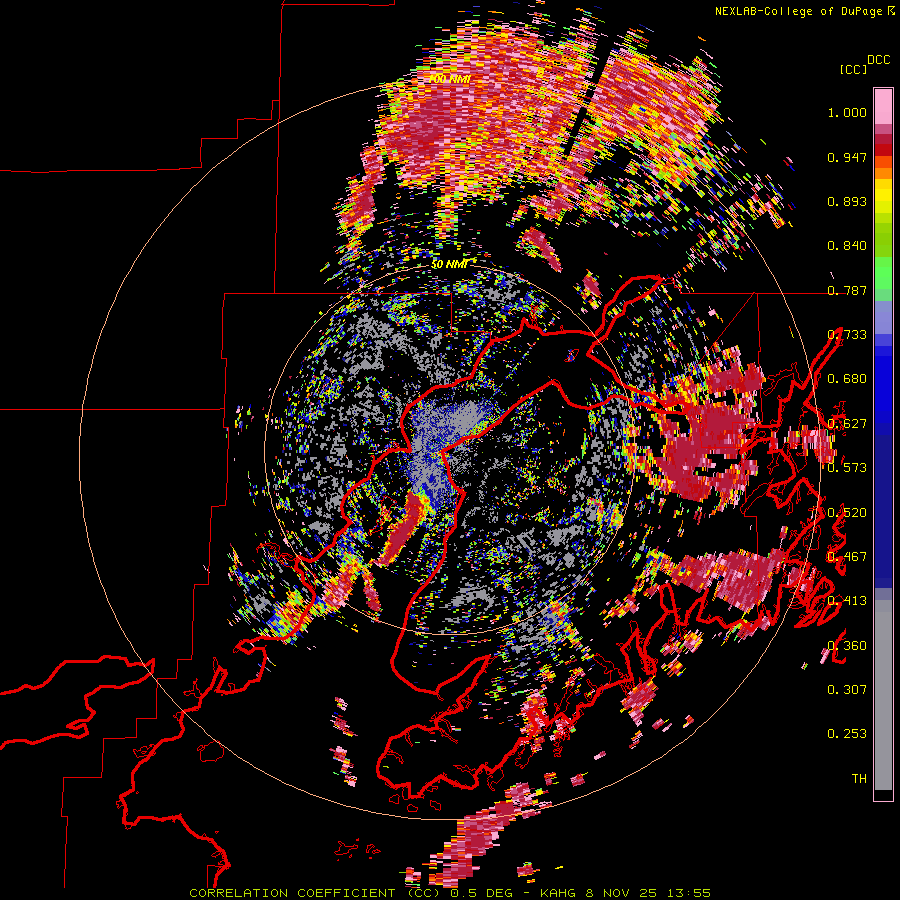The width and height of the screenshot is (900, 900).
Task: Click the [CC] units label
Action: [854, 69]
